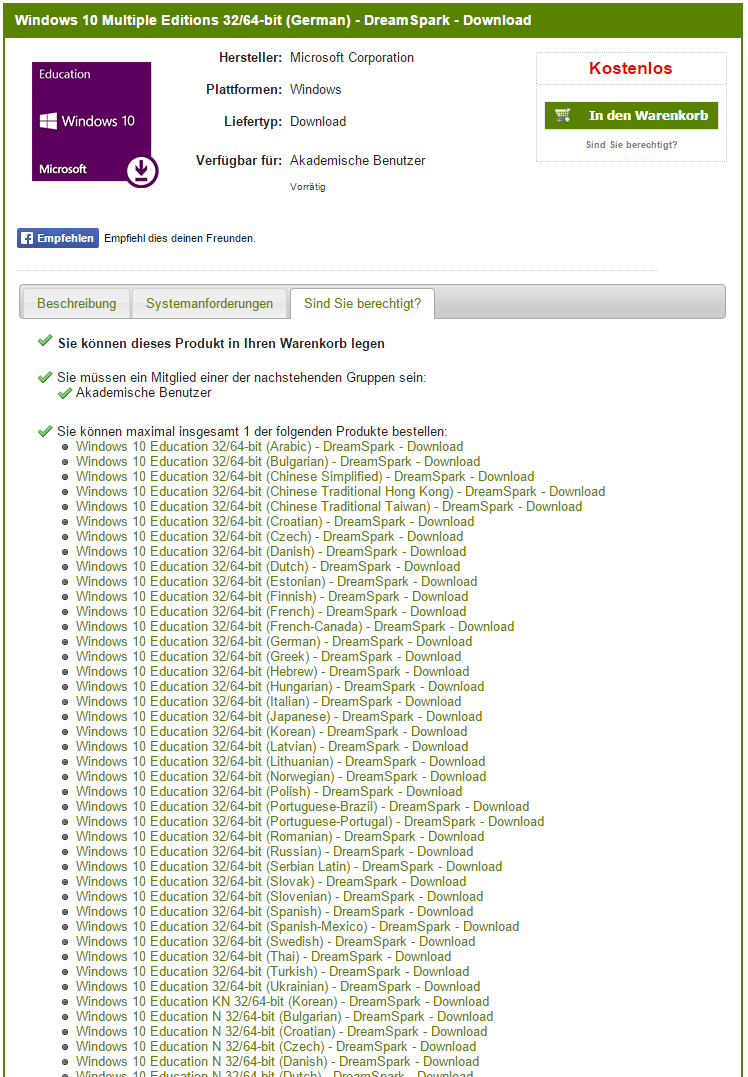Open Windows 10 Education N (Danish) link

277,1061
